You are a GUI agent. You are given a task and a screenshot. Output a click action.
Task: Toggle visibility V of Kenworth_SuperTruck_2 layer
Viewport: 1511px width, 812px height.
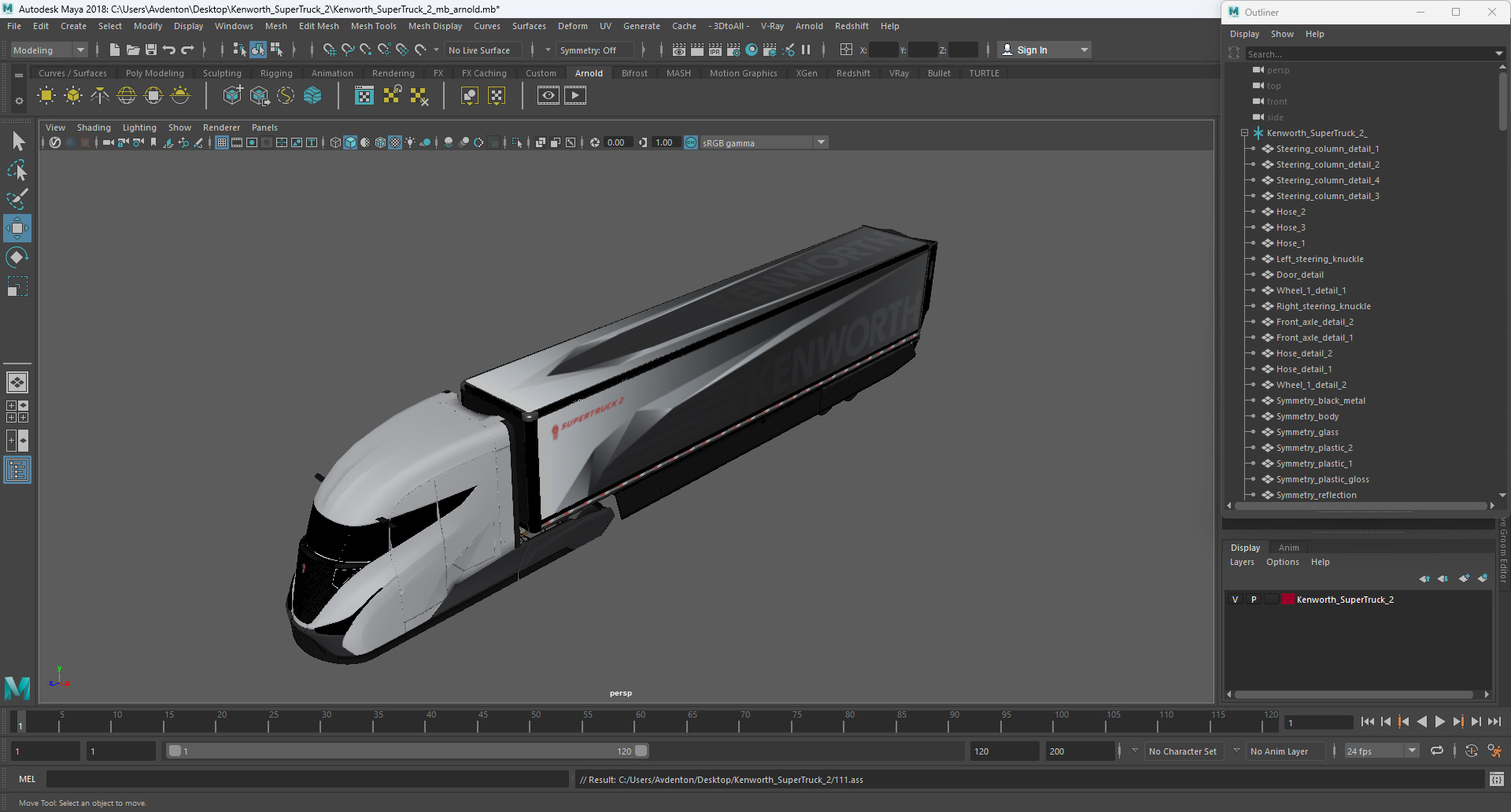[x=1235, y=600]
